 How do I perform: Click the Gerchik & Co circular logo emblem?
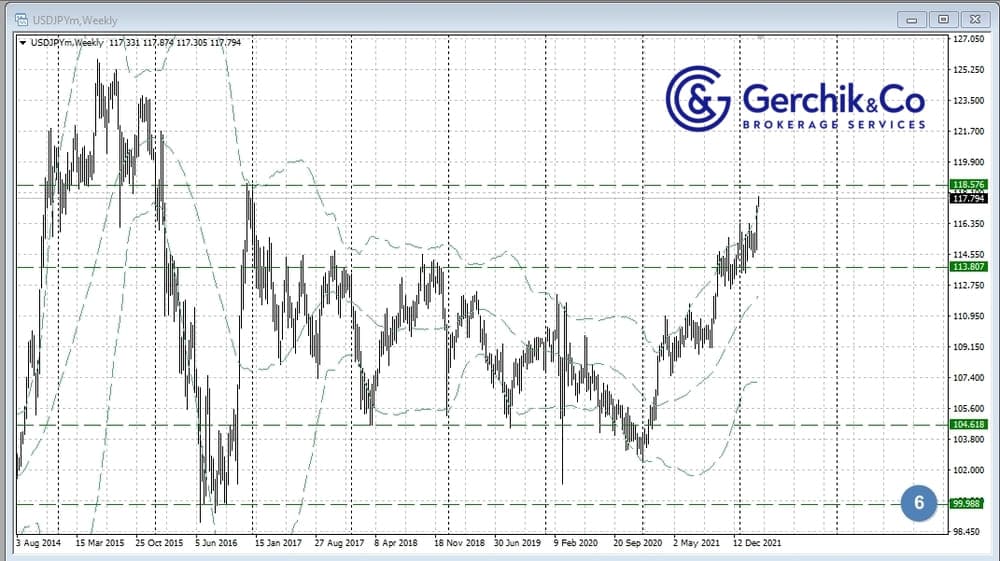(x=698, y=98)
